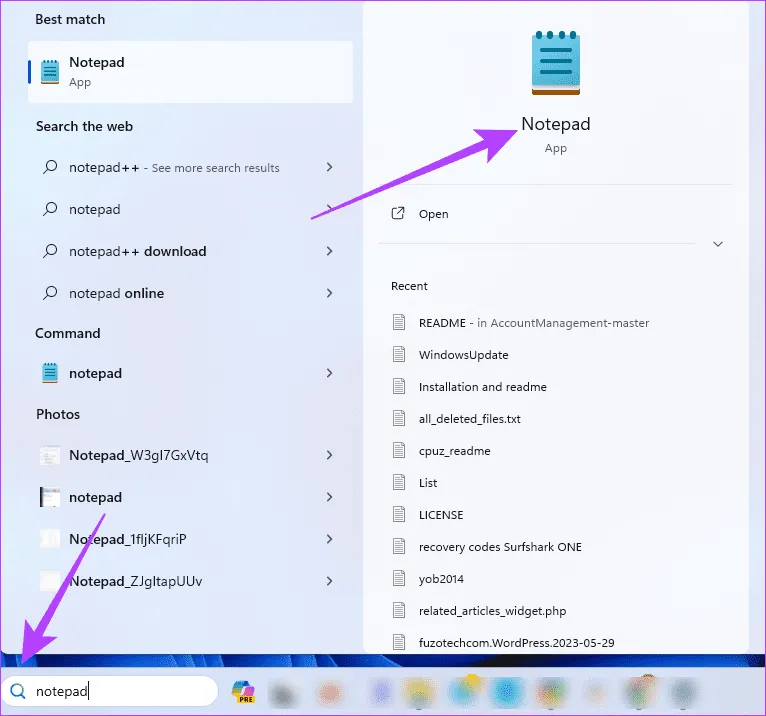
Task: Click the taskbar search input field
Action: [x=120, y=691]
